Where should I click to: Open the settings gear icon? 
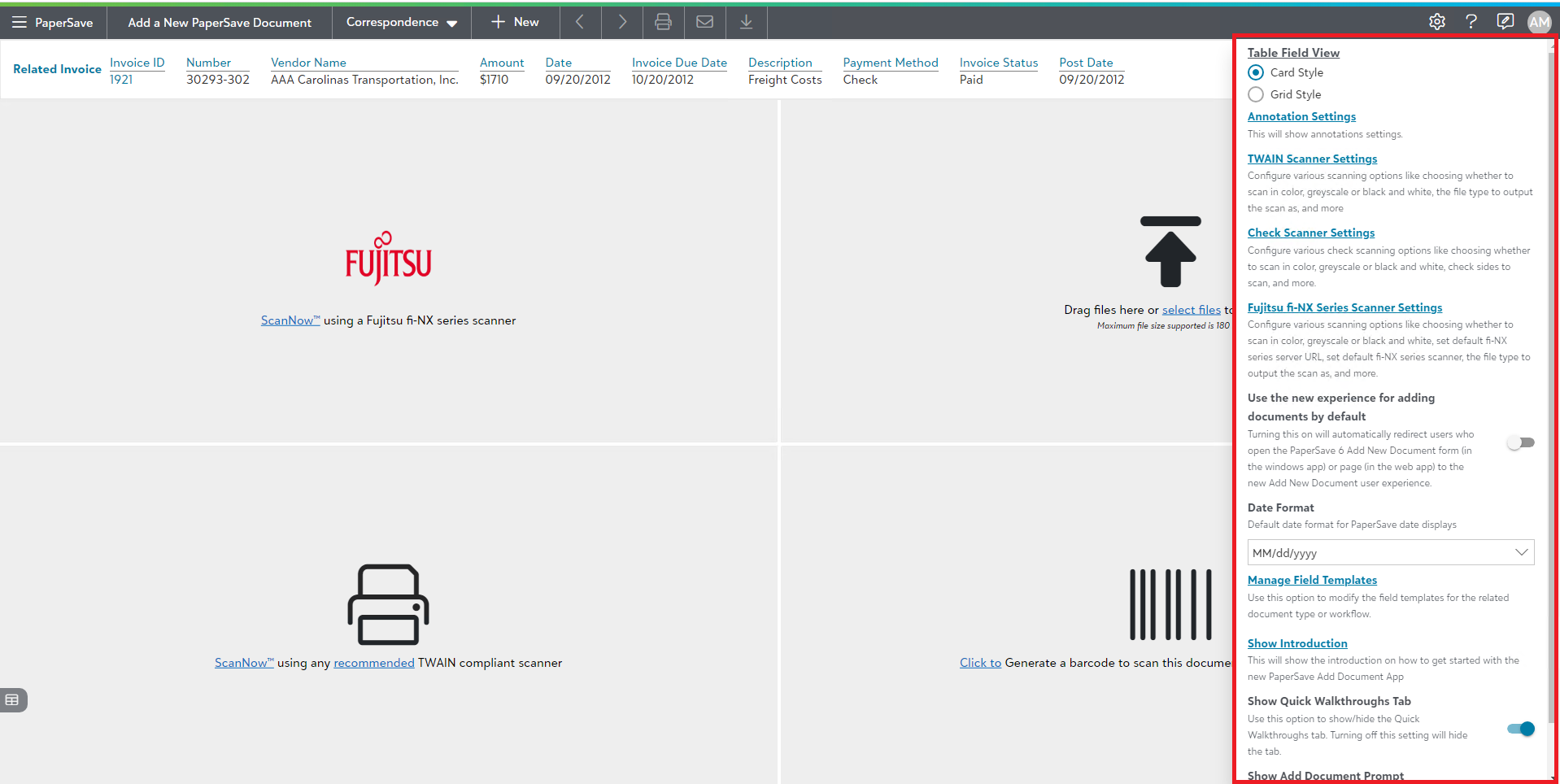(1437, 22)
